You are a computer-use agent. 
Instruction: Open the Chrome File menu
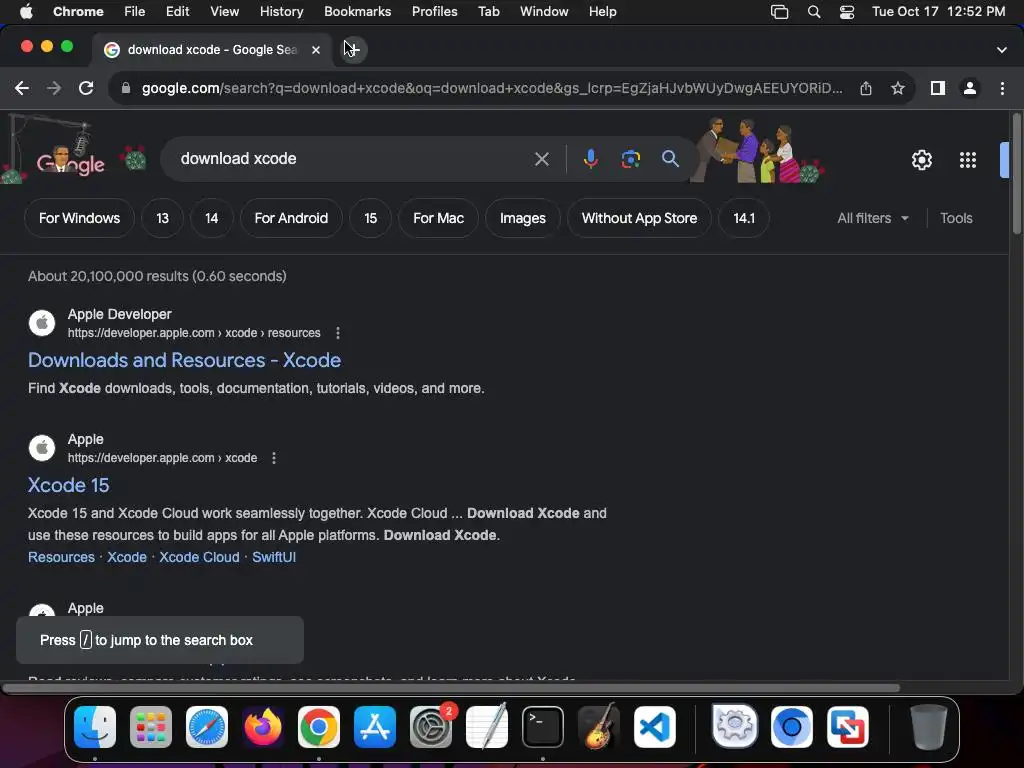tap(135, 12)
